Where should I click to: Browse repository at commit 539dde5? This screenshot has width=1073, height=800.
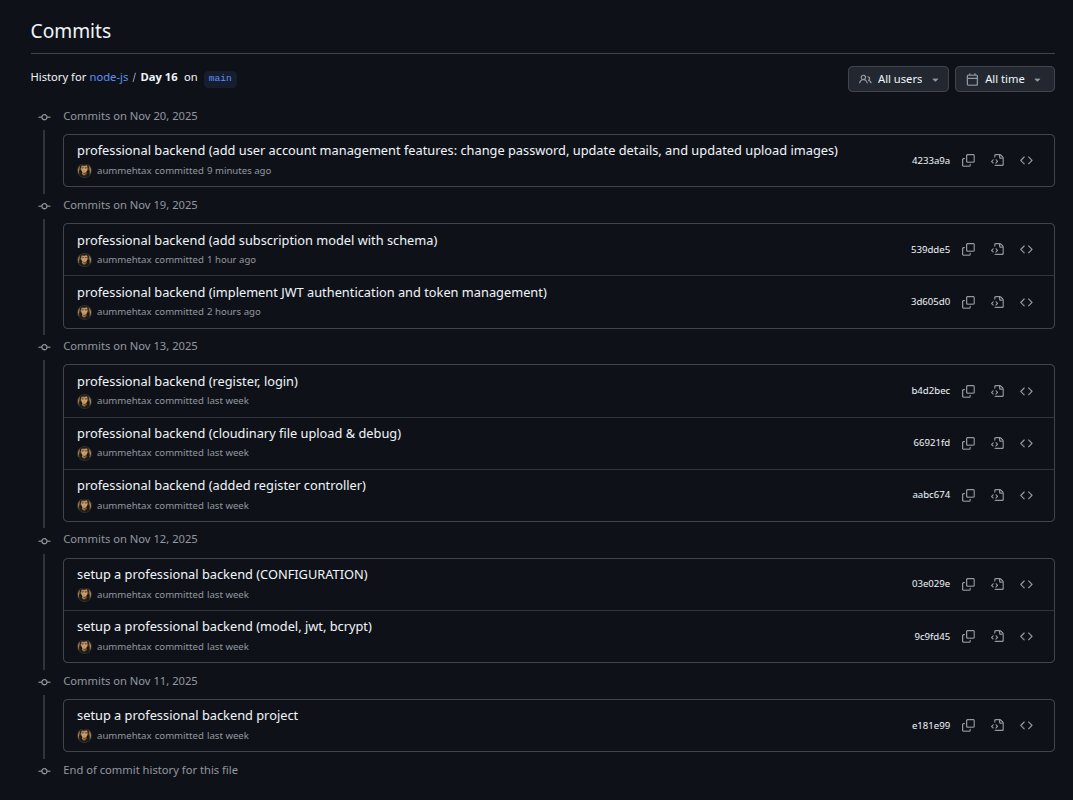click(x=1026, y=249)
